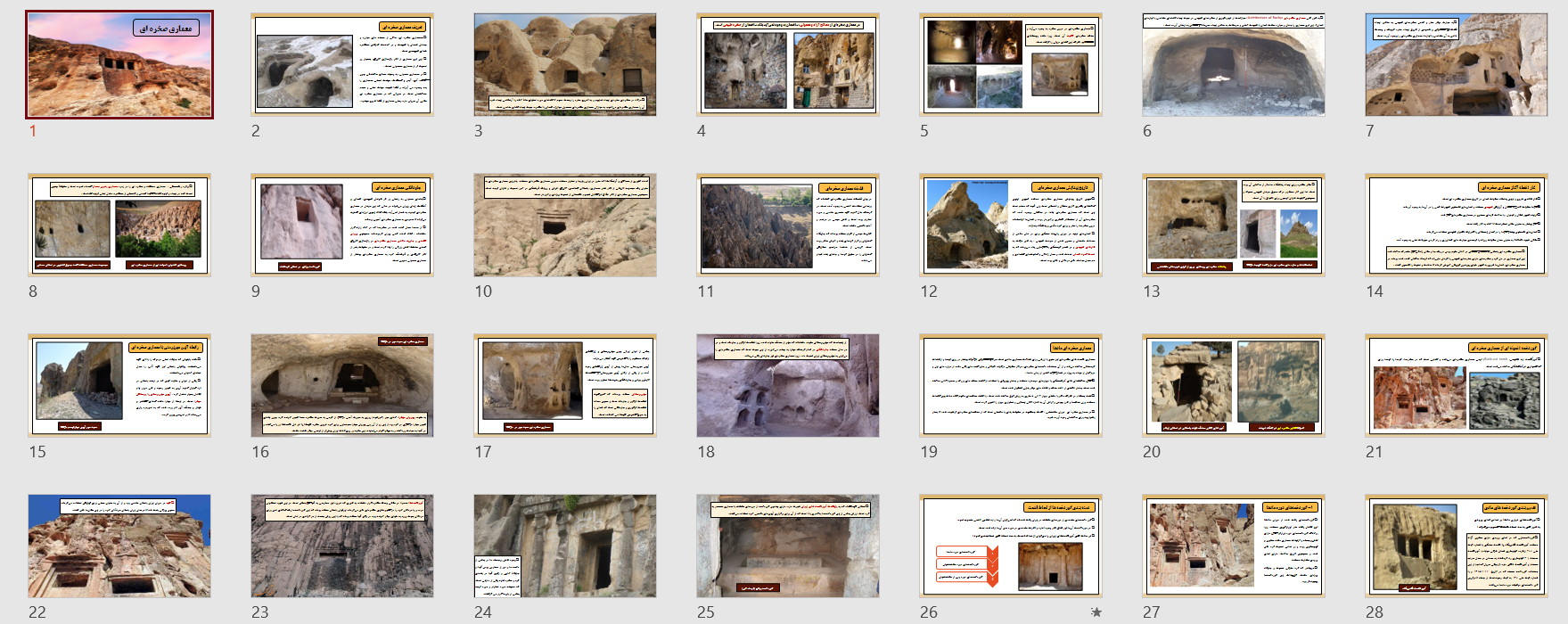The width and height of the screenshot is (1568, 624).
Task: Select slide 14 text-only thumbnail
Action: pos(1457,225)
